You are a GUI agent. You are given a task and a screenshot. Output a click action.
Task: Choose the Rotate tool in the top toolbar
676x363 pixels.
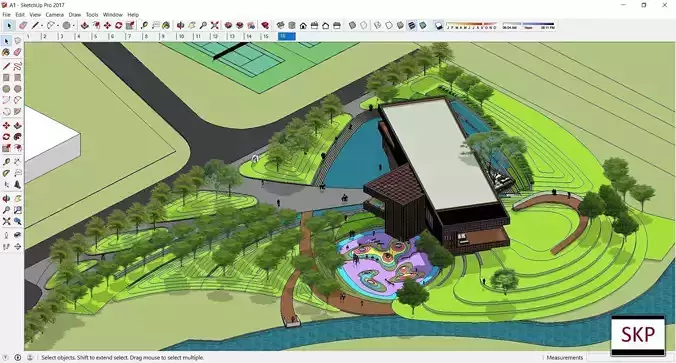[119, 26]
